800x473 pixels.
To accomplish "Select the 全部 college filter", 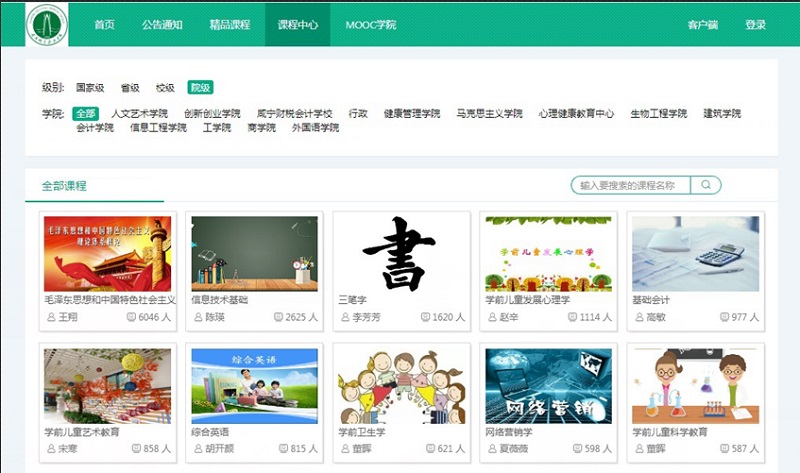I will (x=85, y=114).
